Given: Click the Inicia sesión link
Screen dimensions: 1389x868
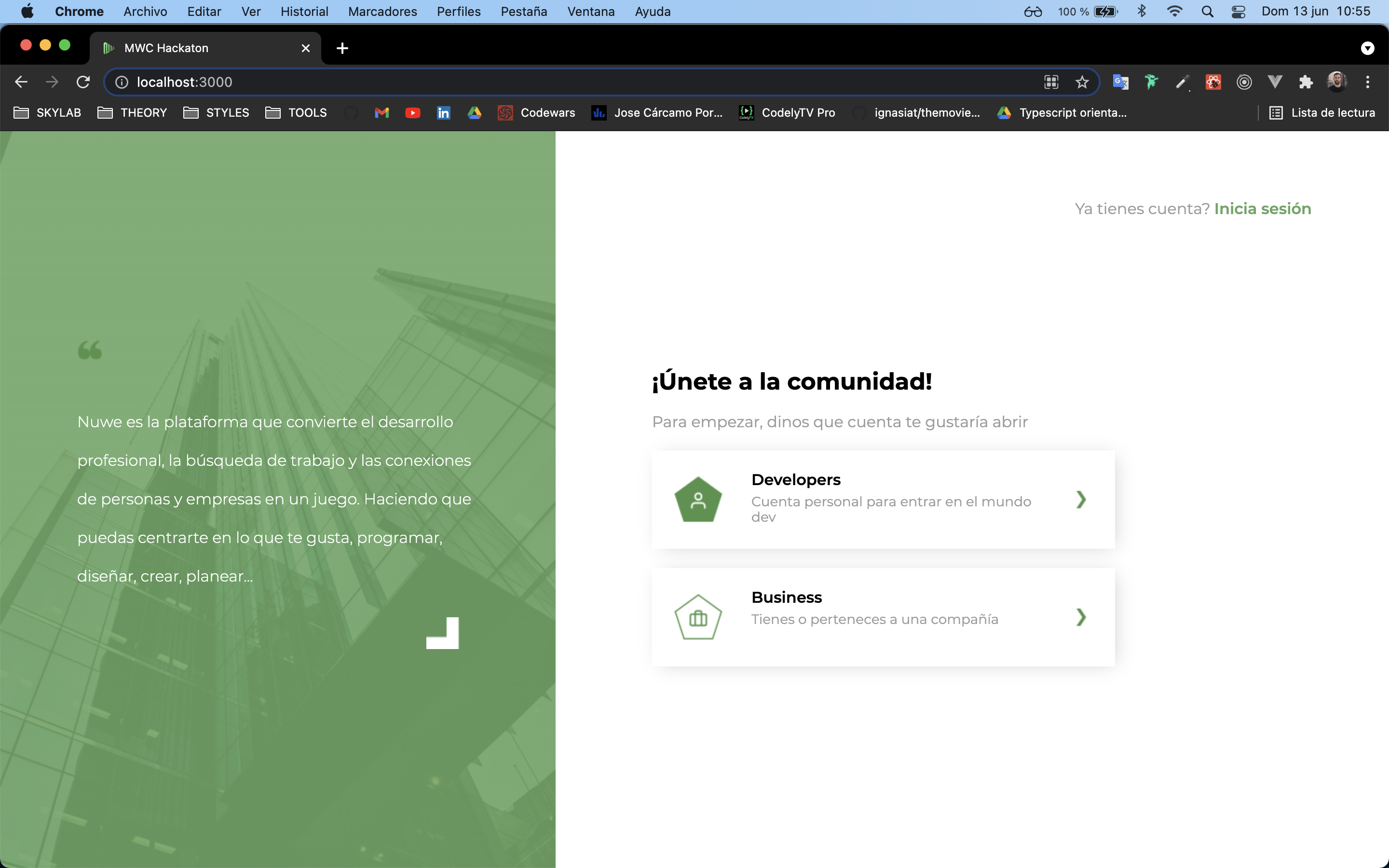Looking at the screenshot, I should (x=1262, y=208).
